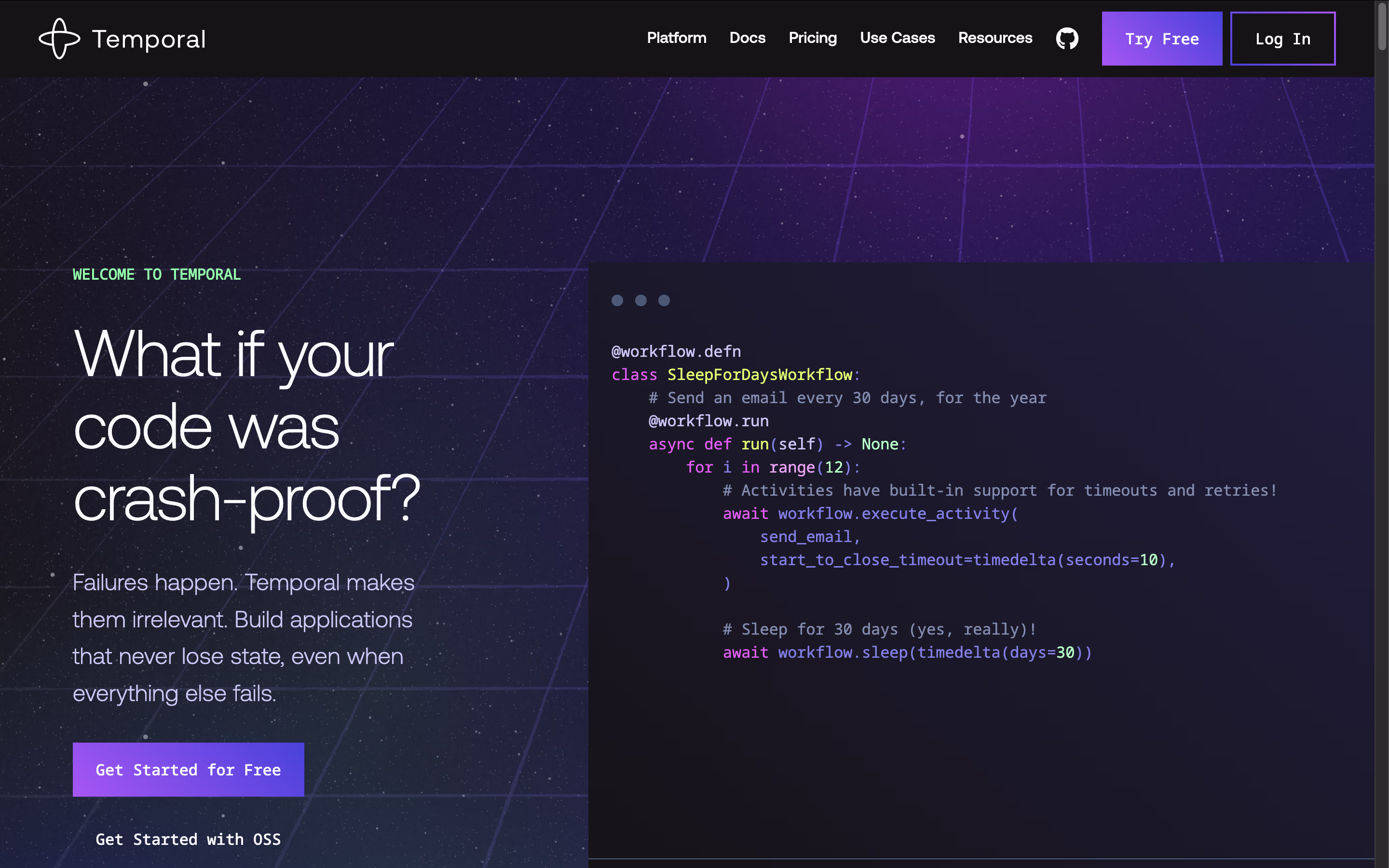Click the "await workflow.execute_activity(" line
1389x868 pixels.
coord(871,513)
